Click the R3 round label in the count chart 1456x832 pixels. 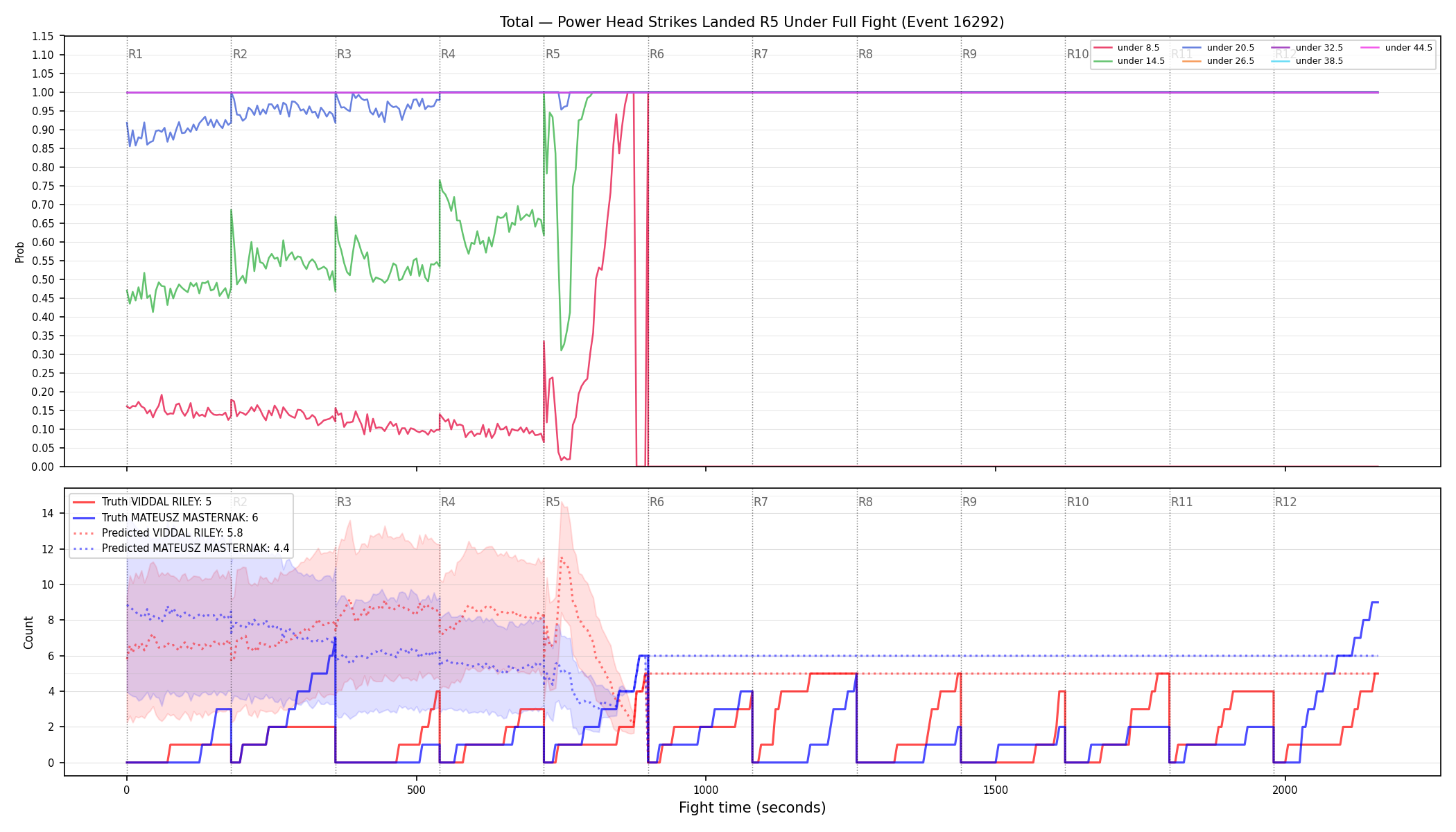coord(344,502)
